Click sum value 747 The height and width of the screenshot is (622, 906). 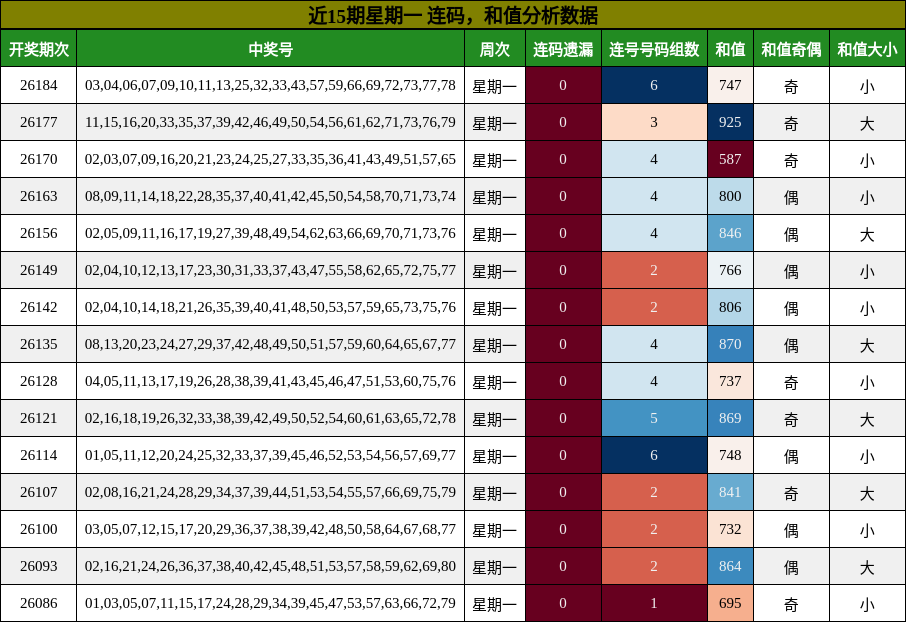point(730,86)
